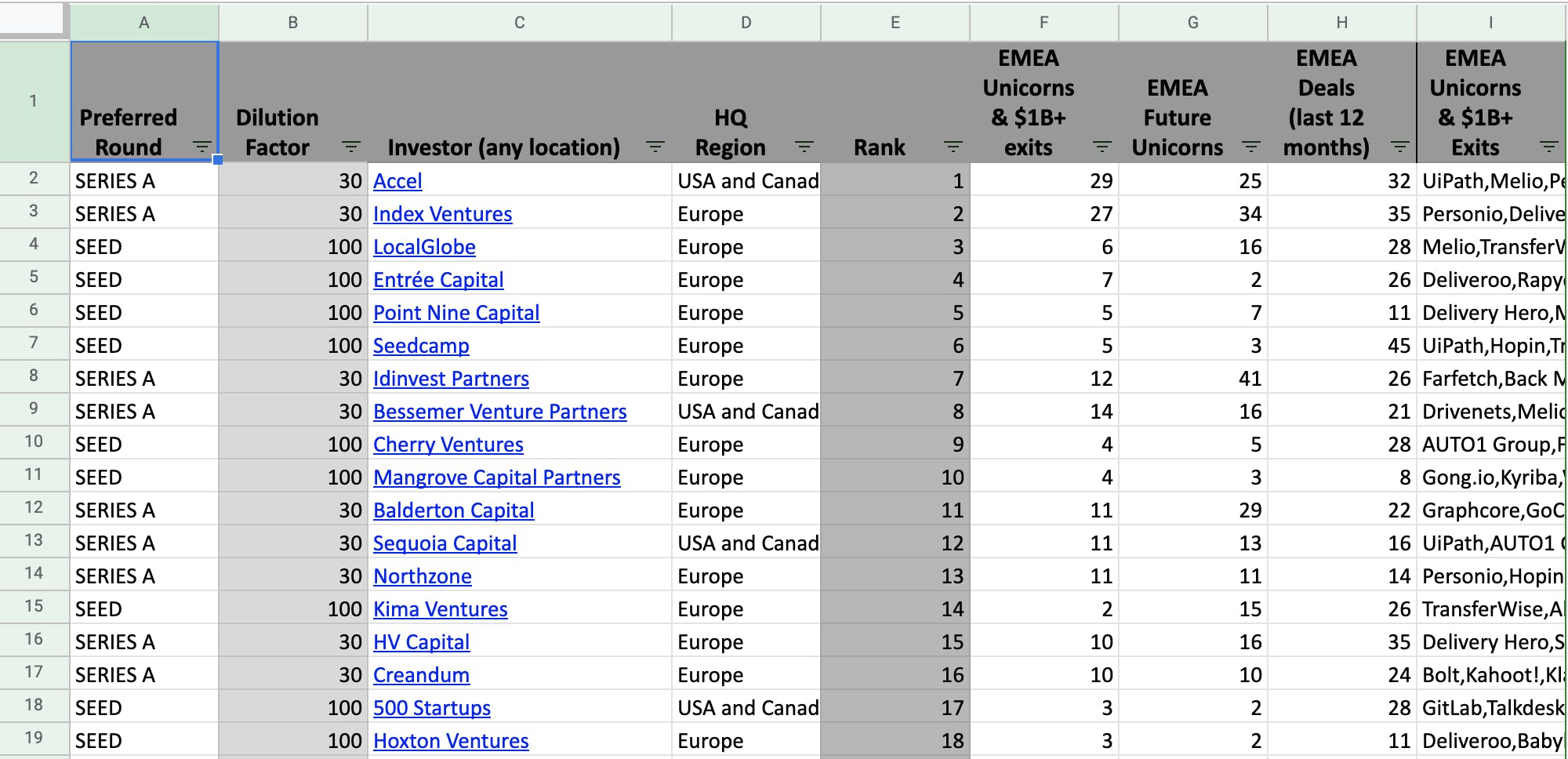This screenshot has height=759, width=1568.
Task: Select column E by clicking its header
Action: [x=894, y=23]
